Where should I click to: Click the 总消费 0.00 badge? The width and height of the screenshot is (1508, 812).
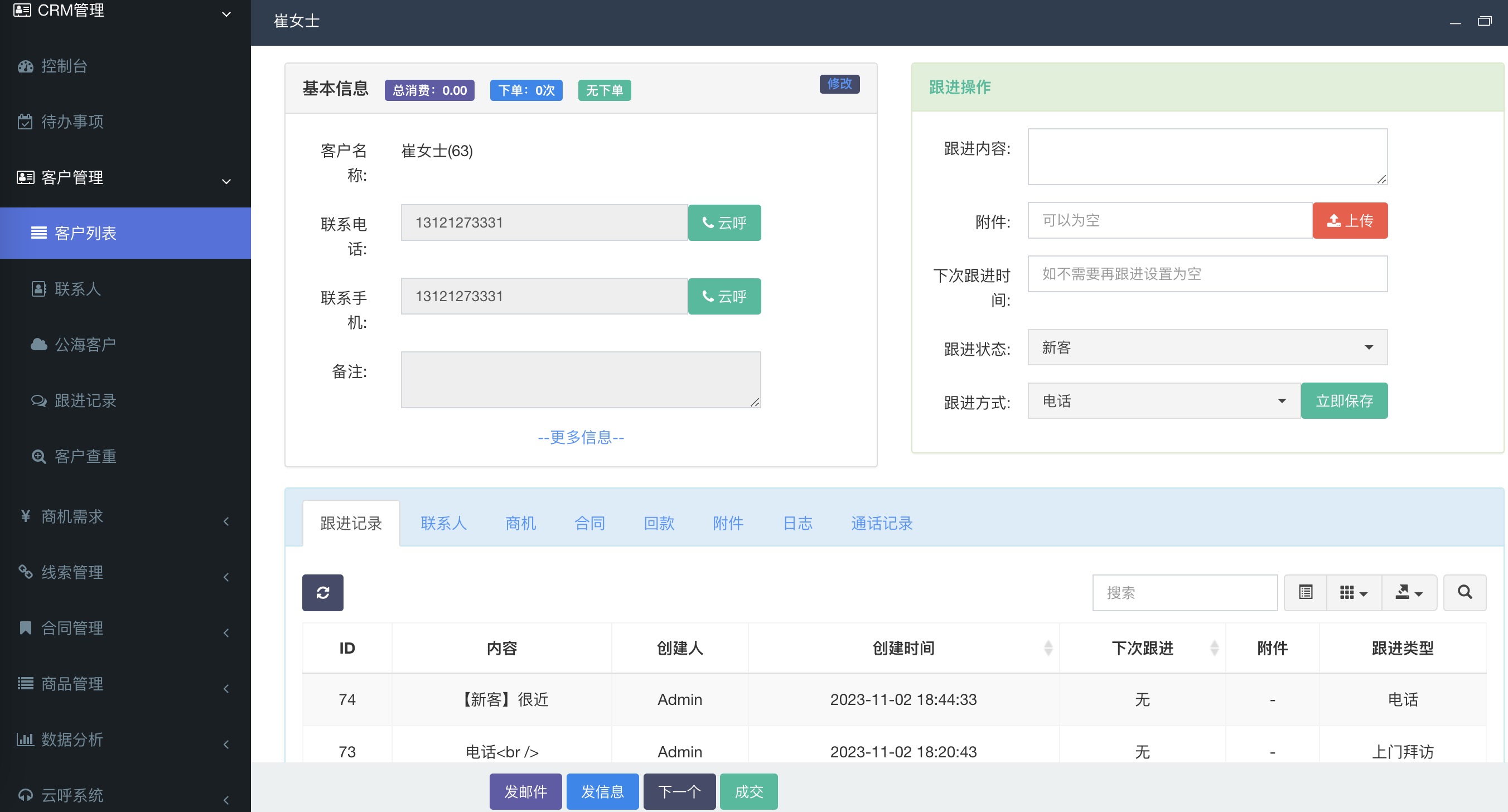(429, 90)
